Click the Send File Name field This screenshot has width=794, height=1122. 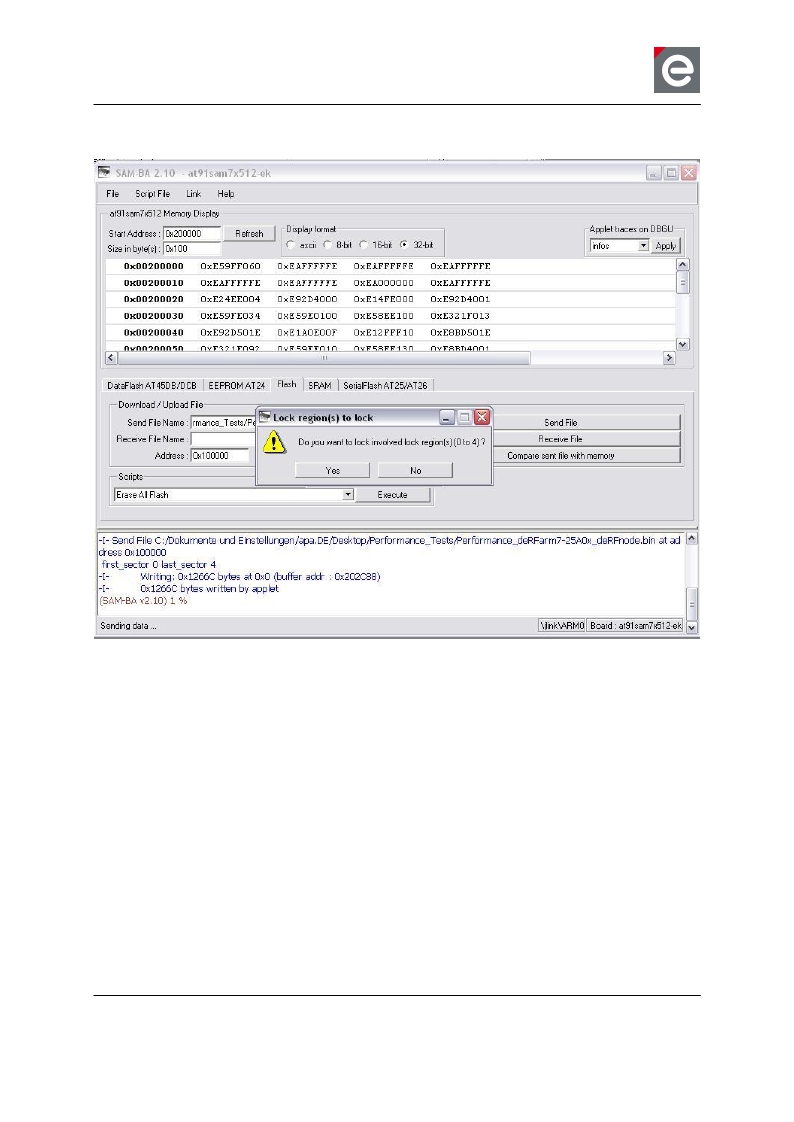[223, 423]
